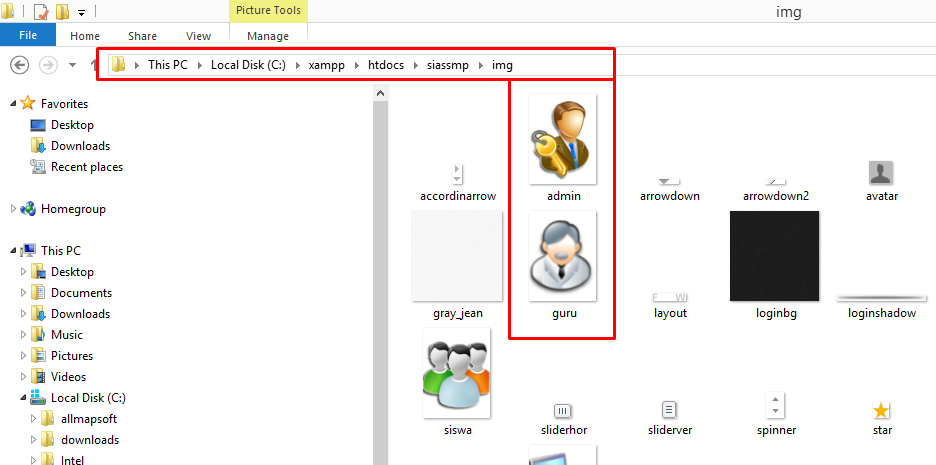Collapse Local Disk (C:) in tree
Screen dimensions: 936x465
tap(23, 398)
